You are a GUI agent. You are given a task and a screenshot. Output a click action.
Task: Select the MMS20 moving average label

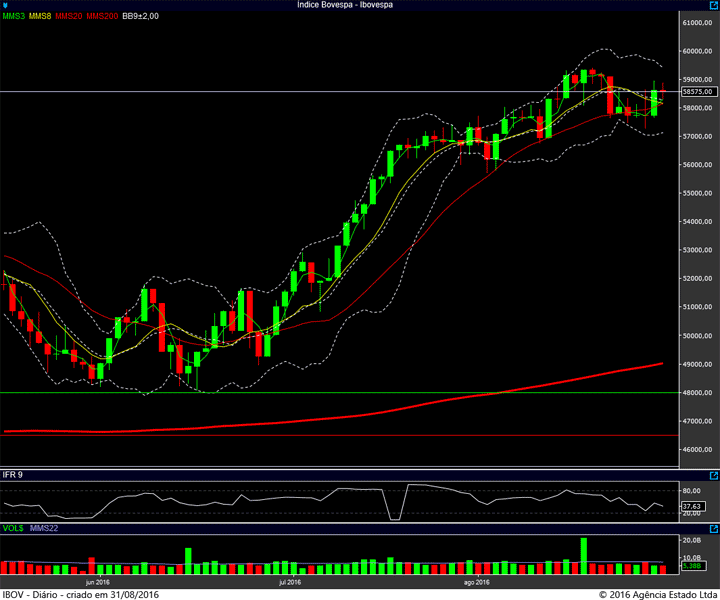coord(68,16)
